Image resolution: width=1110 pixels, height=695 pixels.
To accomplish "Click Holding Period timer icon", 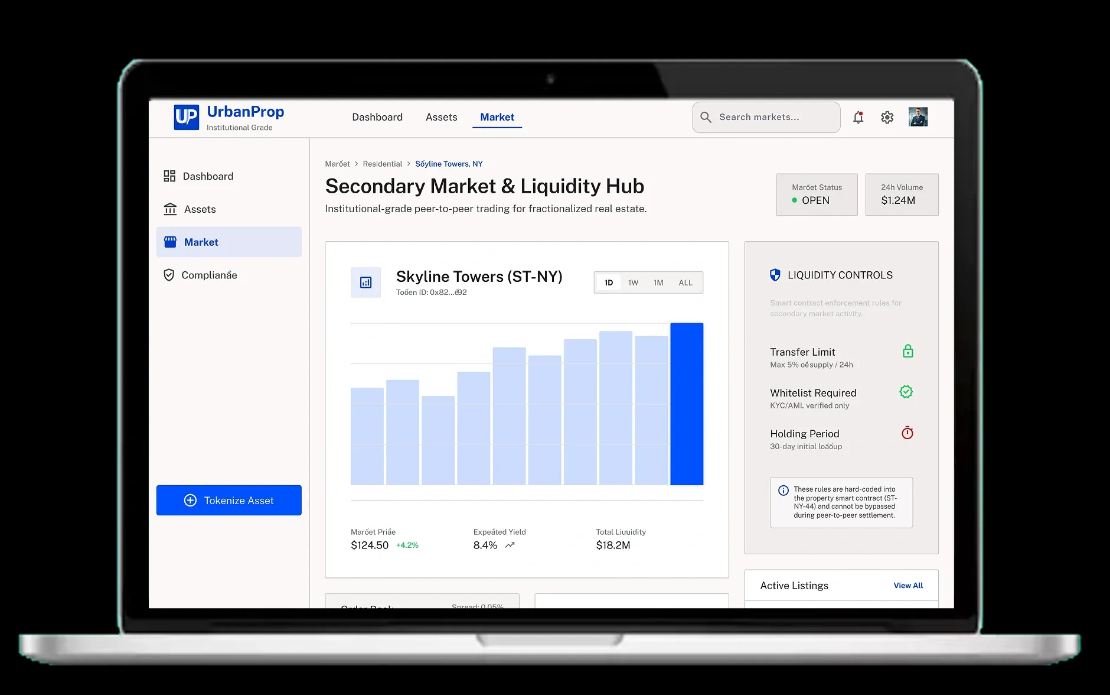I will [x=907, y=432].
